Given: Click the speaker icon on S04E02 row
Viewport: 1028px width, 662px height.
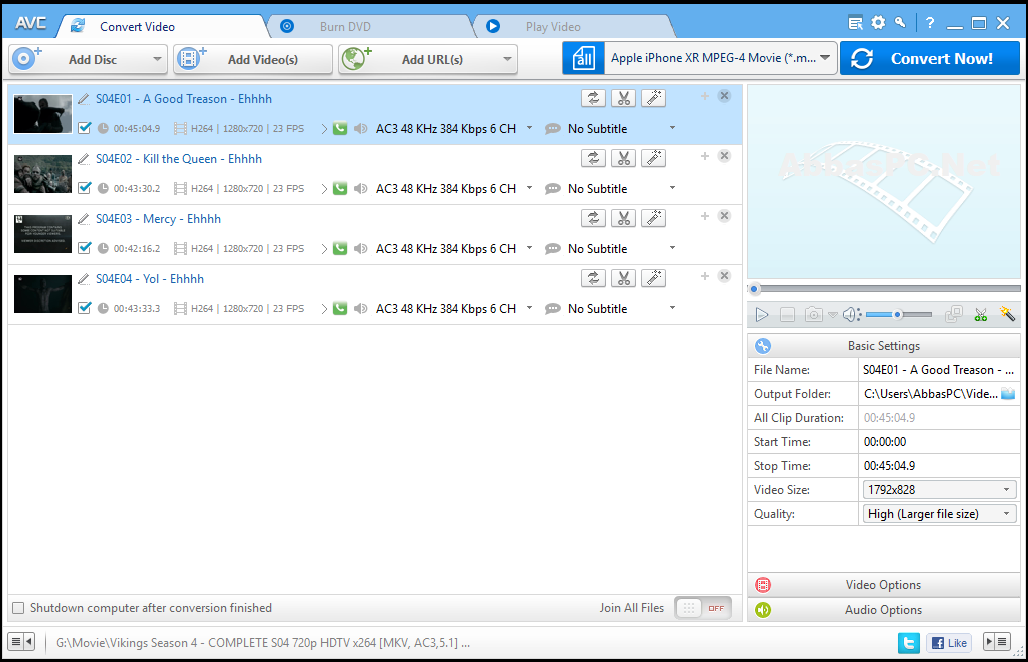Looking at the screenshot, I should (x=361, y=189).
